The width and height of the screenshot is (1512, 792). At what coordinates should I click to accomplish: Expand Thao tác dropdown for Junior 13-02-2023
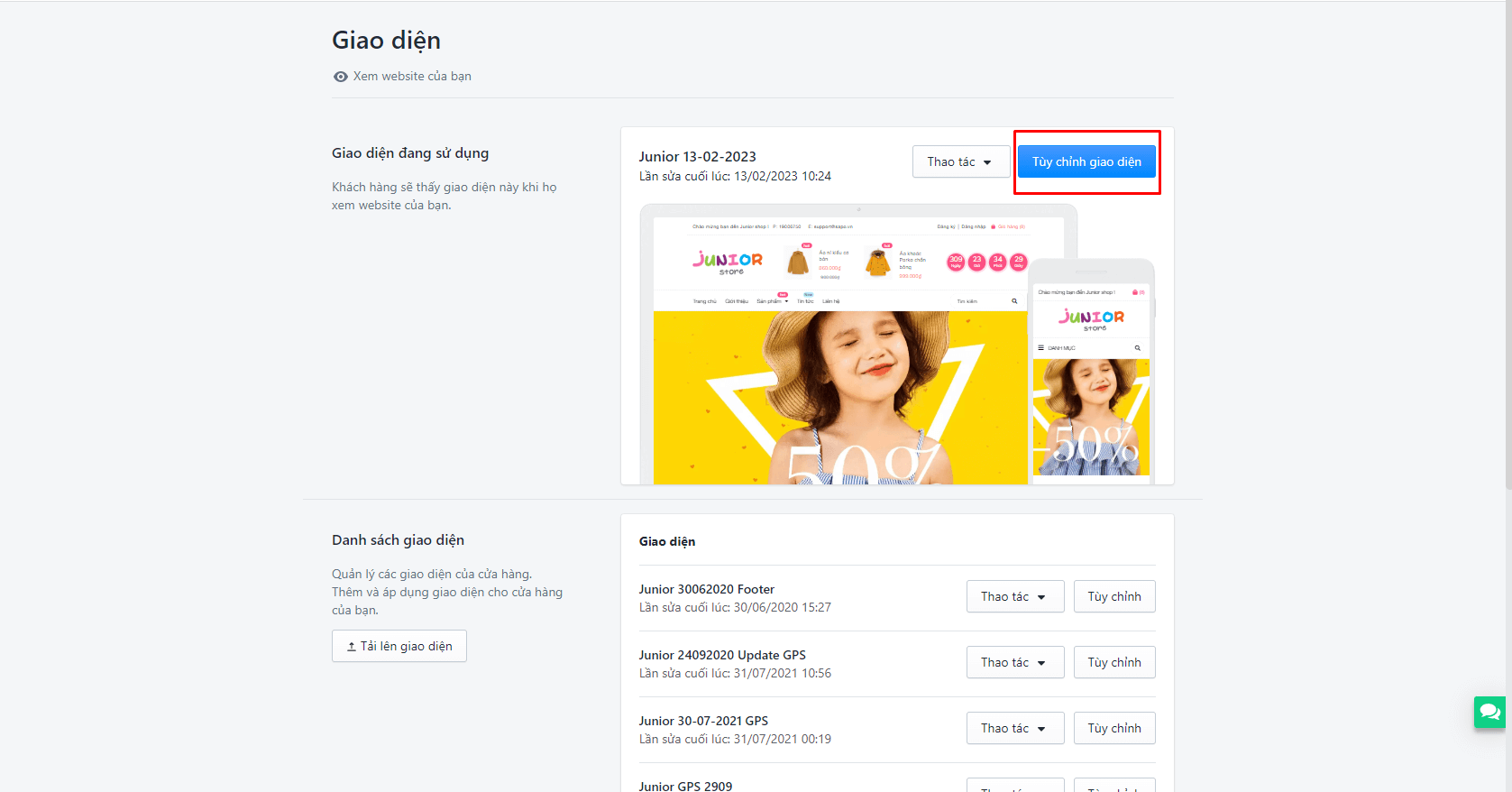pos(961,162)
